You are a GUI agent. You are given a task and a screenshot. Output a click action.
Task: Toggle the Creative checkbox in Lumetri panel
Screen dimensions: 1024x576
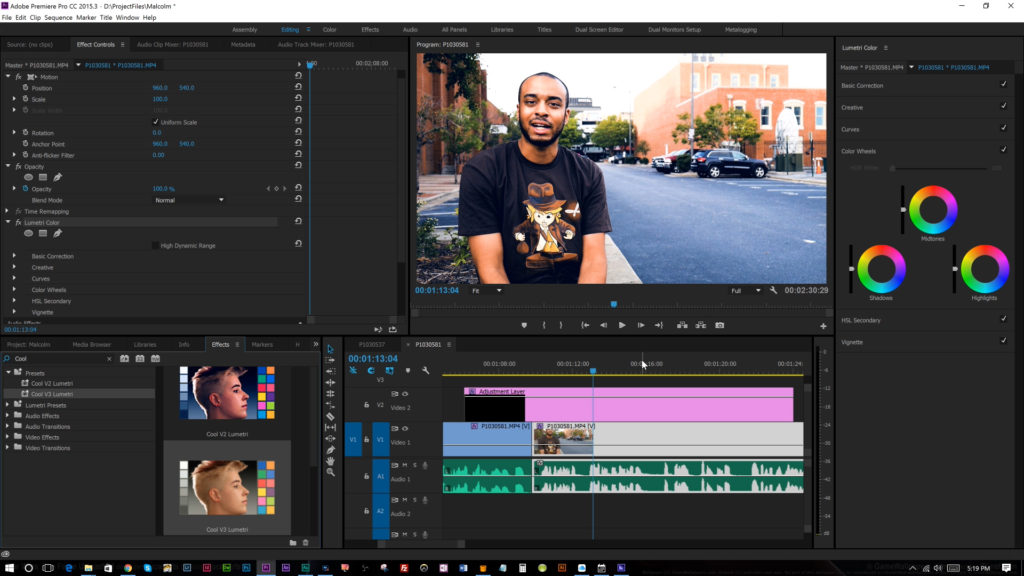pos(1003,106)
